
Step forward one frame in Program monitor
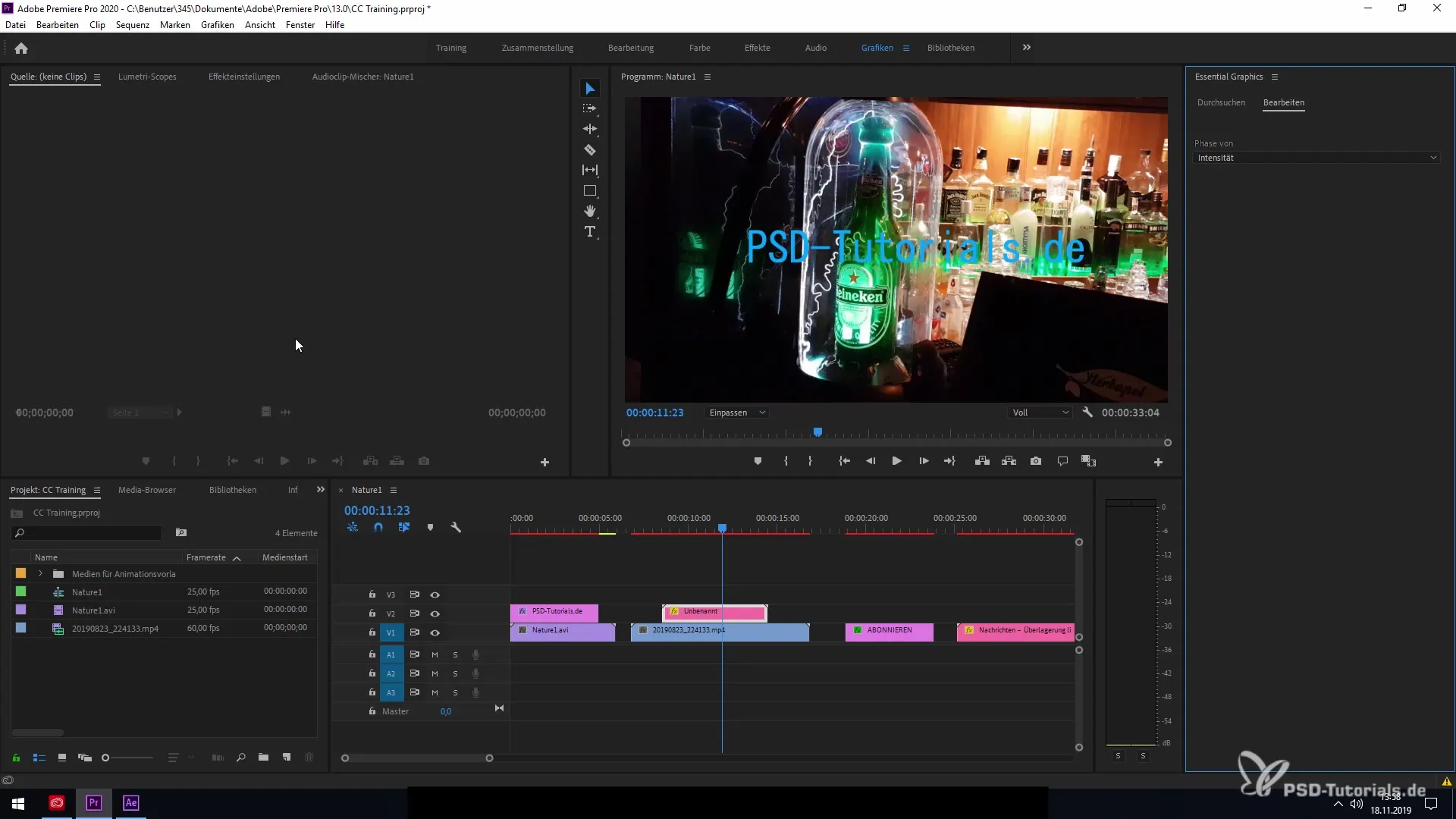pyautogui.click(x=924, y=461)
